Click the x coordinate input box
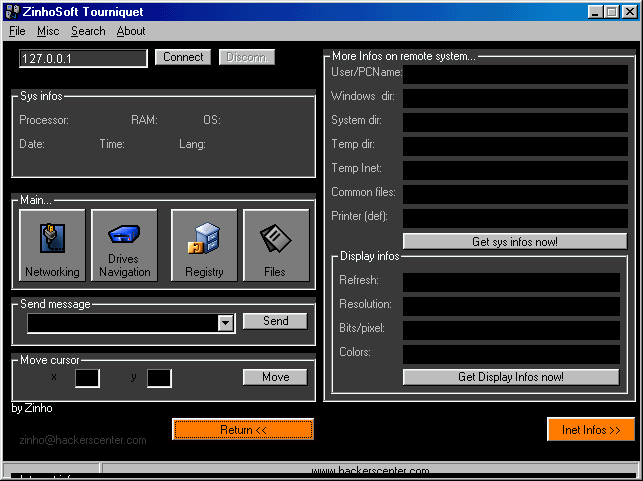Image resolution: width=643 pixels, height=481 pixels. (87, 378)
